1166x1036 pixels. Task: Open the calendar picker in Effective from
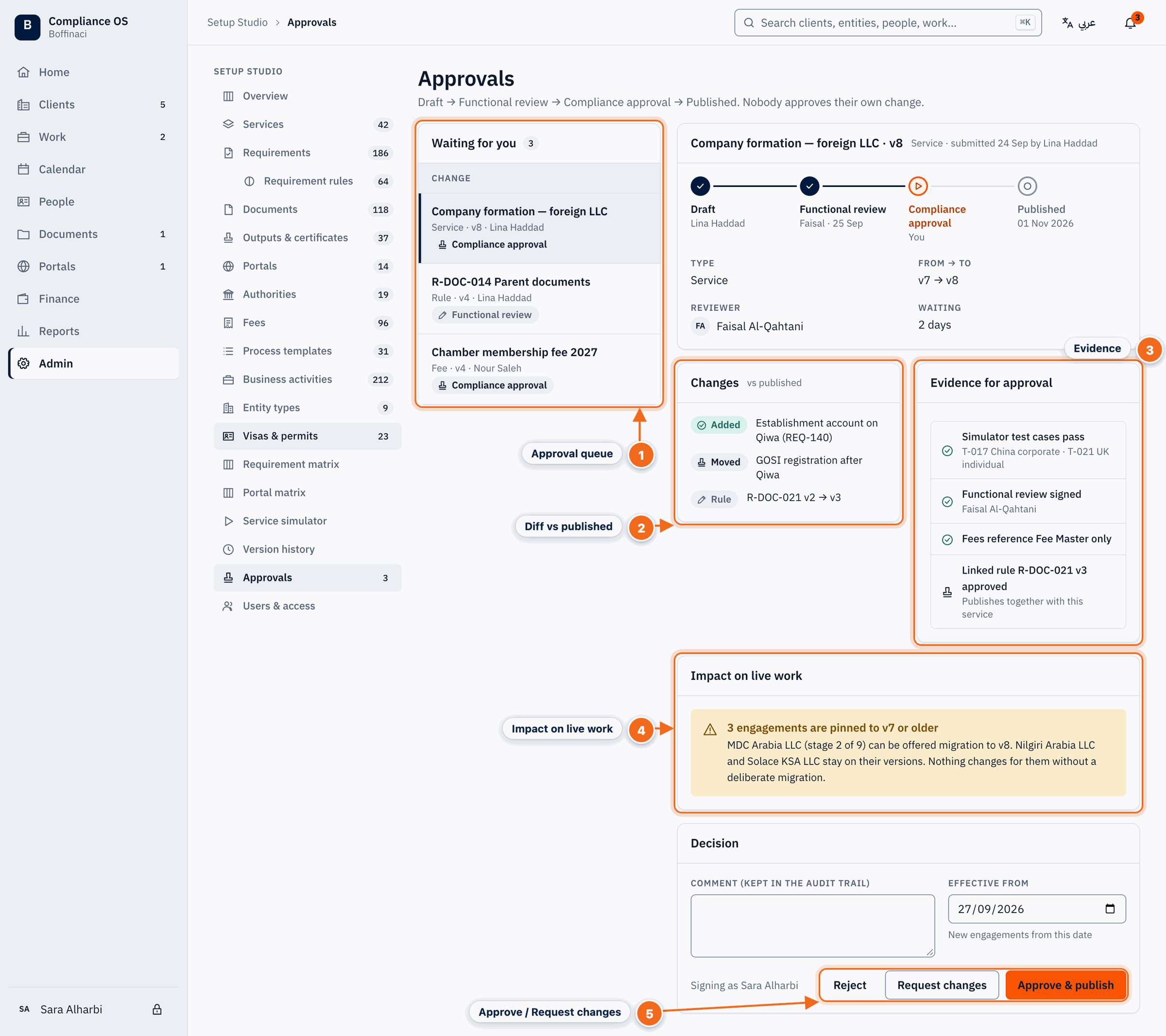1110,908
